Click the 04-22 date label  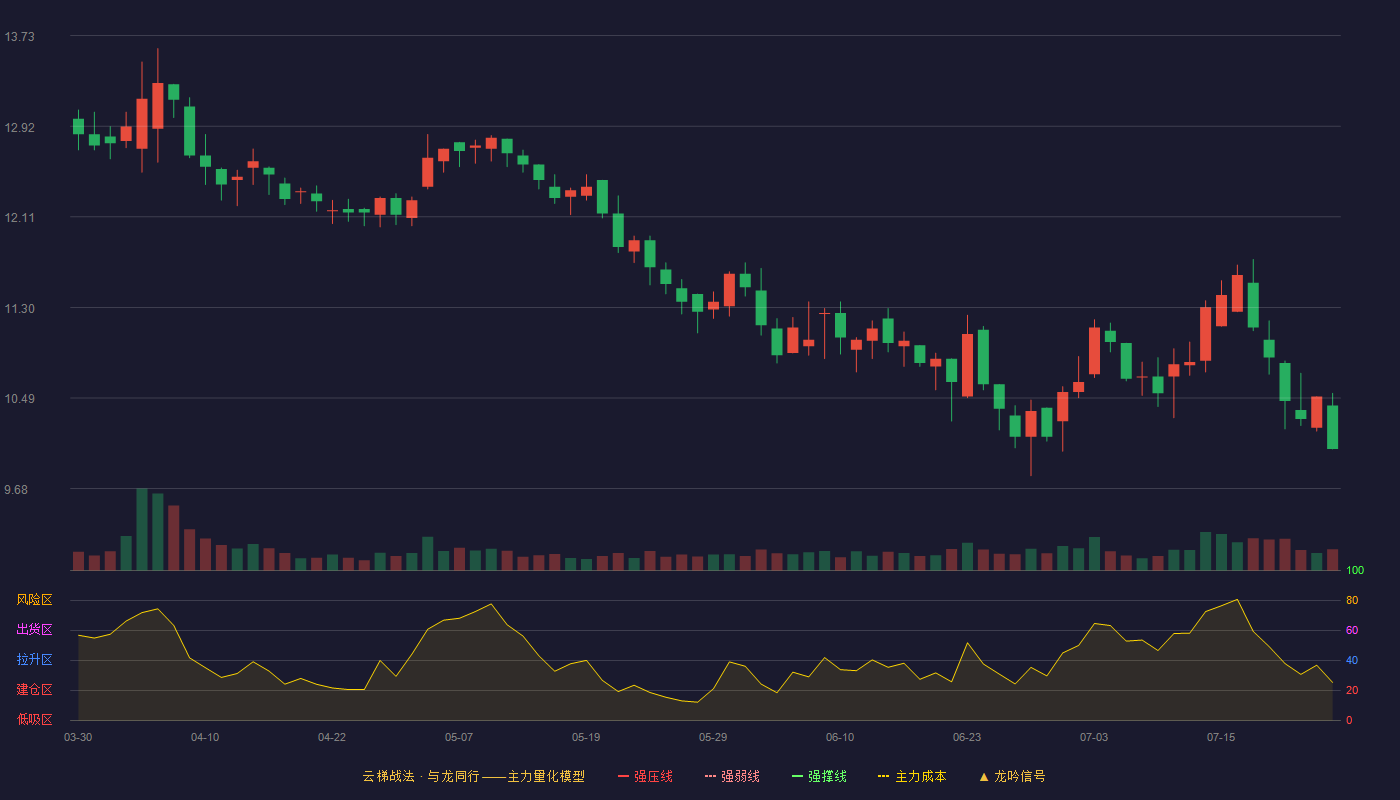click(332, 737)
